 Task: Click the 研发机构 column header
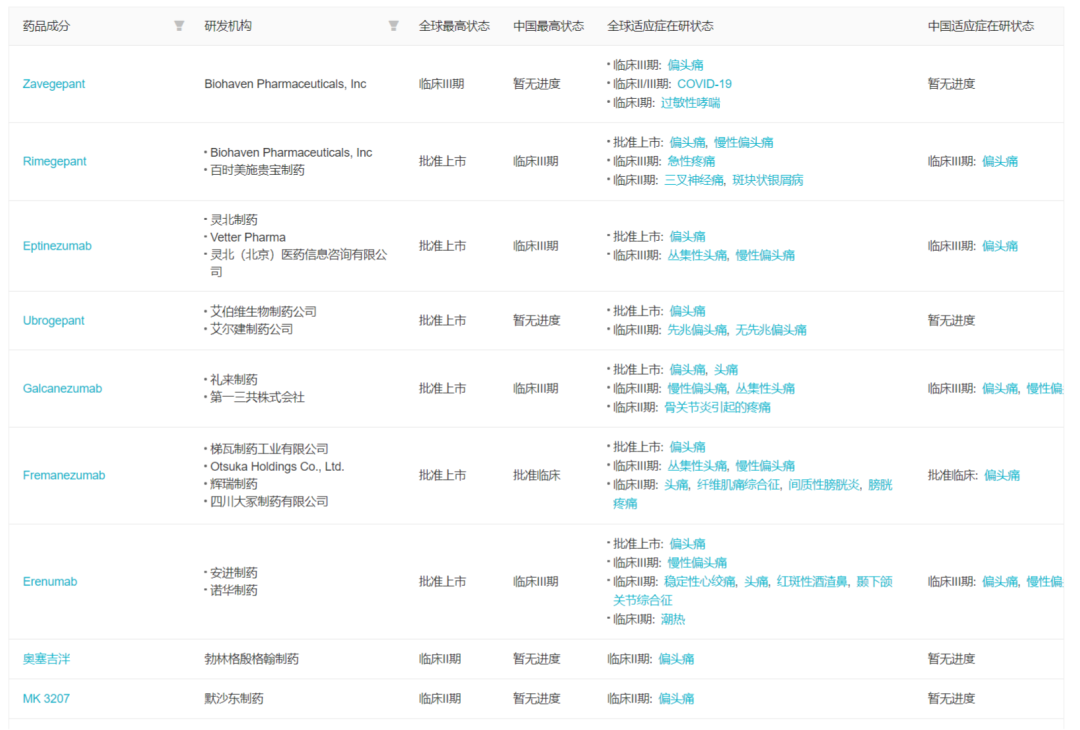[x=228, y=26]
